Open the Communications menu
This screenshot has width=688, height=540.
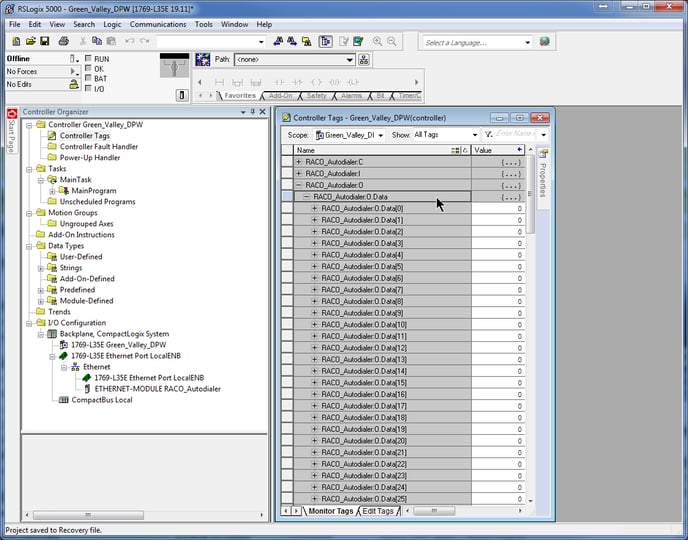point(158,24)
